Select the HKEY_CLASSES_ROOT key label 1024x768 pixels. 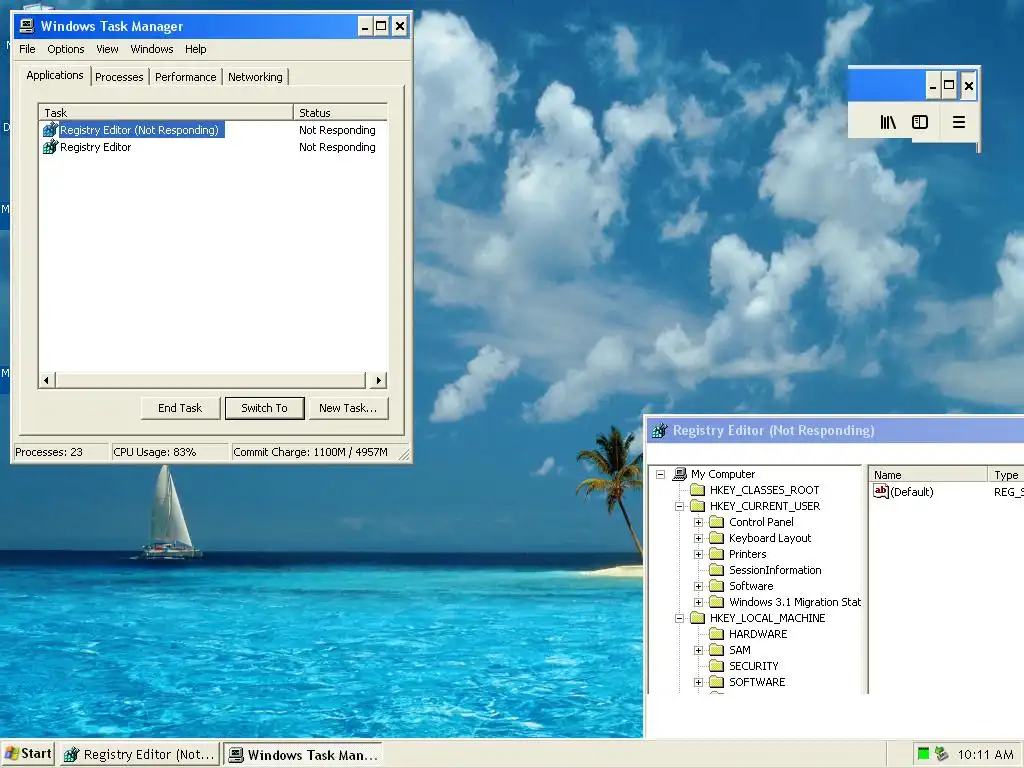[x=764, y=490]
